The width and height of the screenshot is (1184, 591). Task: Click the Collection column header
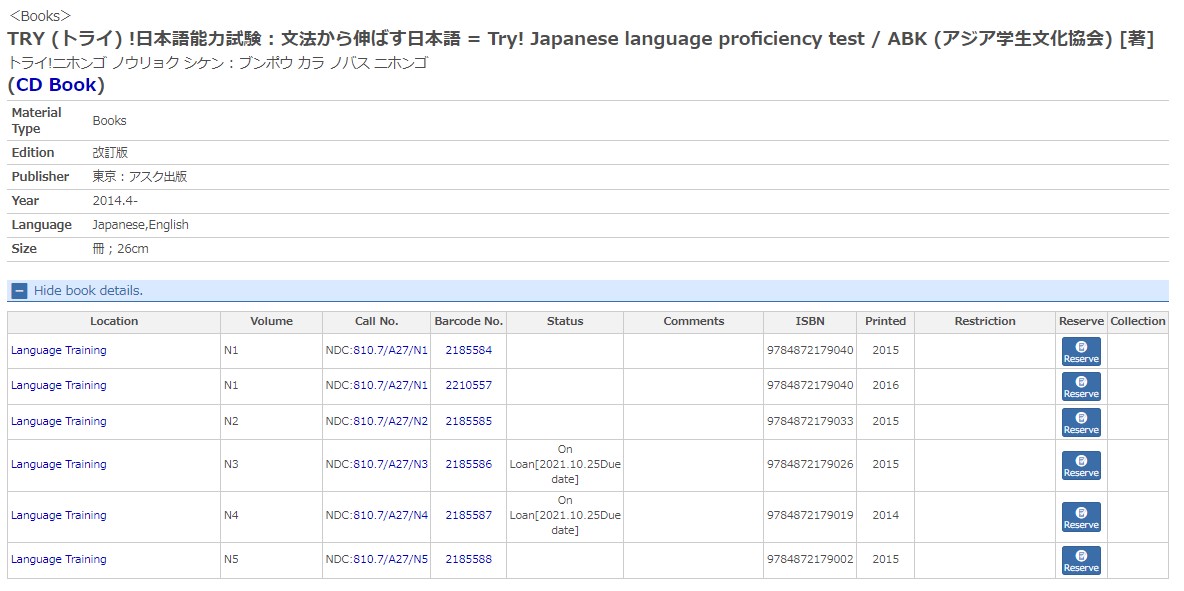tap(1138, 322)
